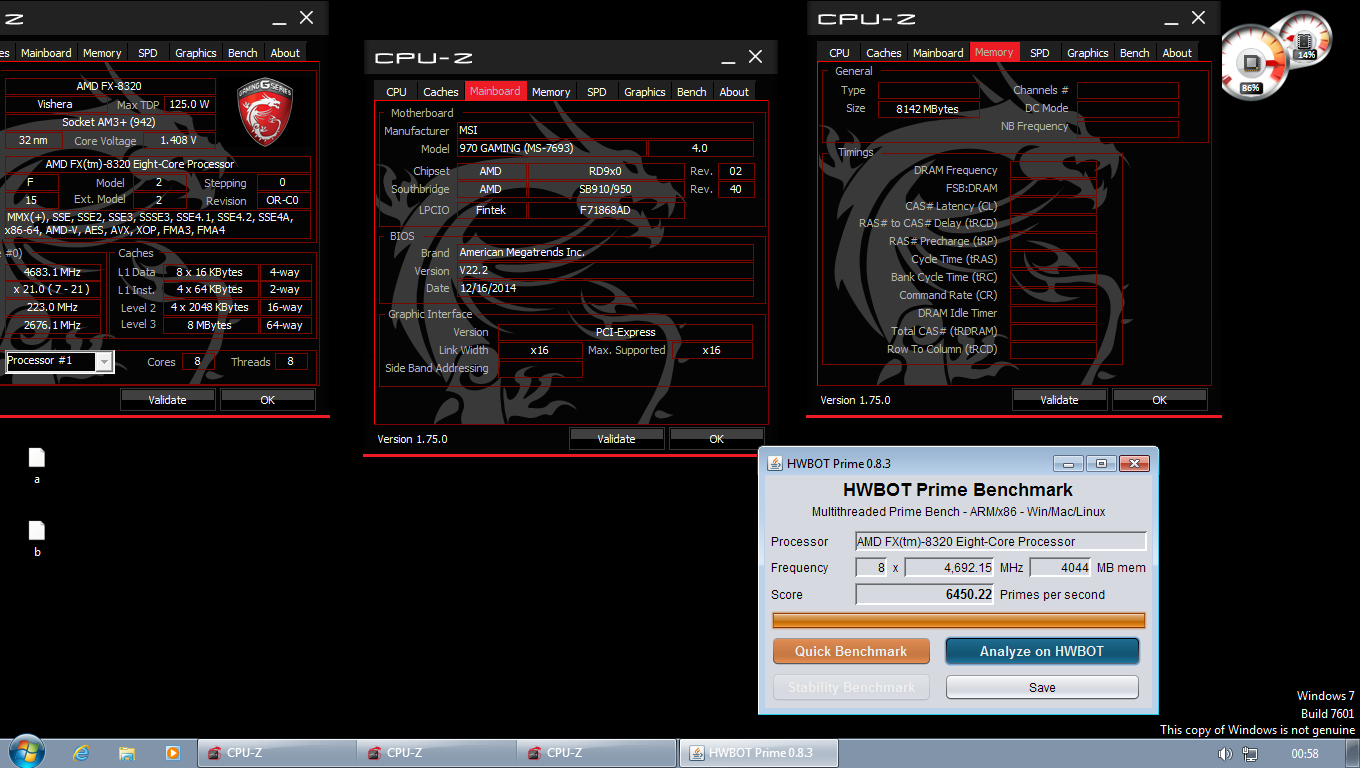1360x768 pixels.
Task: Click the CPU usage gauge gadget showing 86%
Action: tap(1252, 63)
